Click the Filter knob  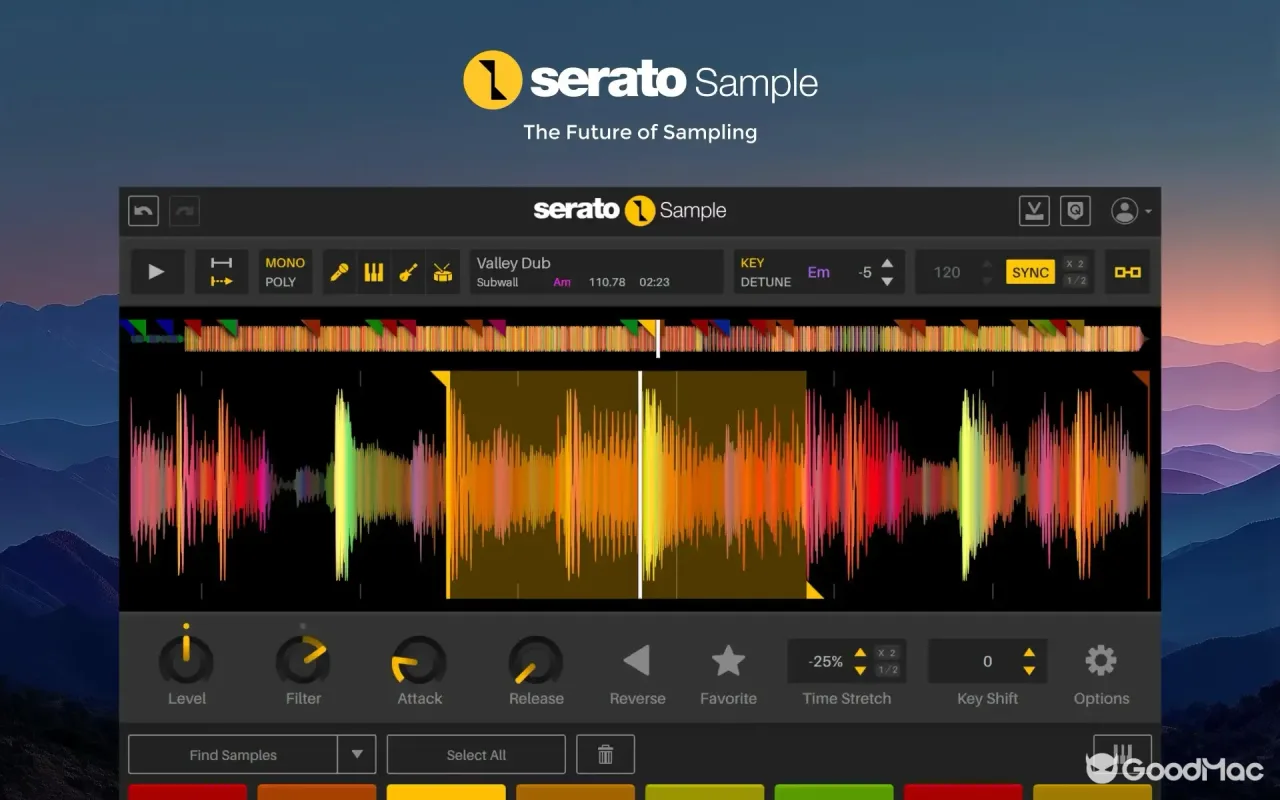[303, 660]
